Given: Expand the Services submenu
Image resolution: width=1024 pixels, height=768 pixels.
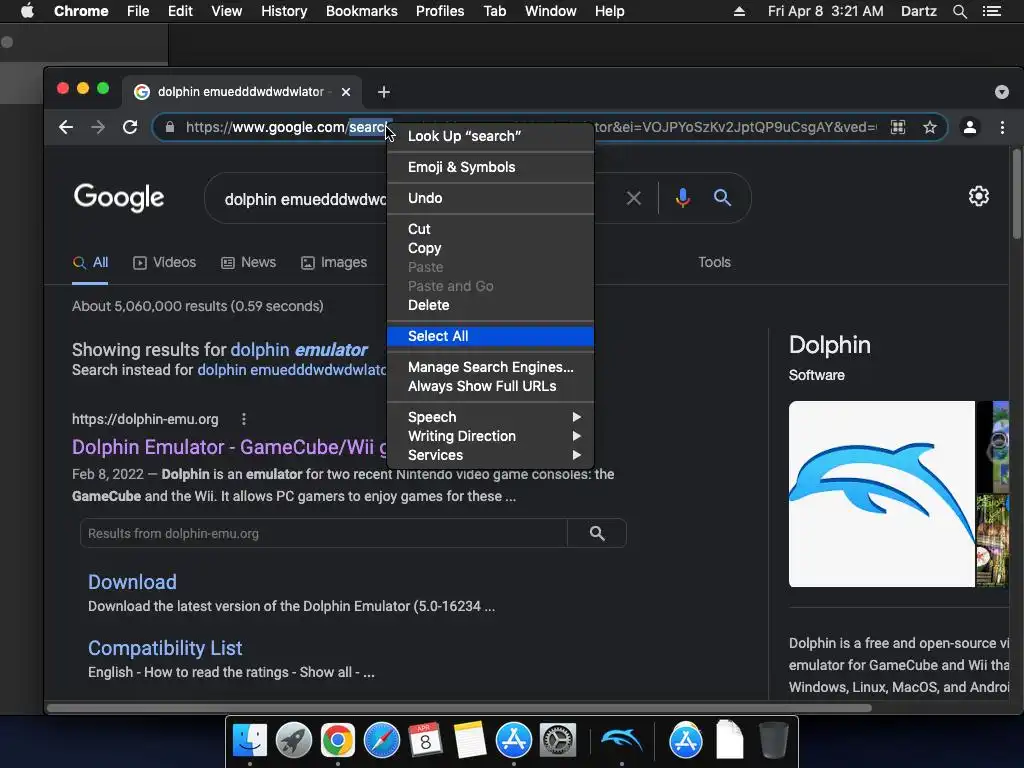Looking at the screenshot, I should point(490,455).
